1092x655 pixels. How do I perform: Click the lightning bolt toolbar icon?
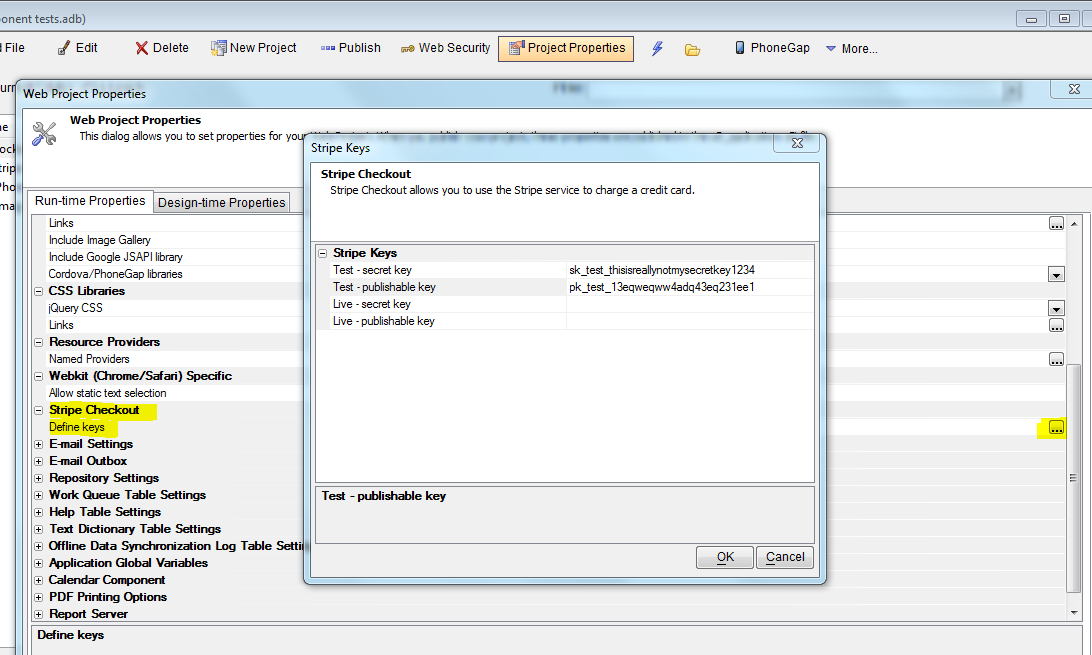(x=657, y=49)
